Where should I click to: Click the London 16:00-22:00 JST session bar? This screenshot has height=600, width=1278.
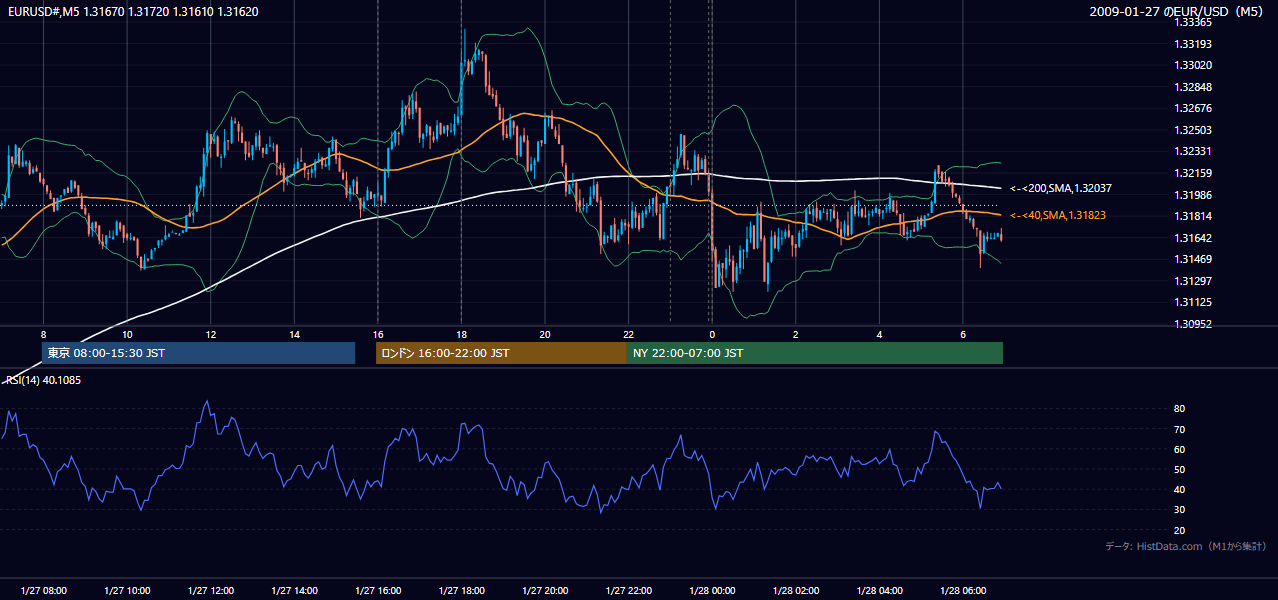click(501, 353)
